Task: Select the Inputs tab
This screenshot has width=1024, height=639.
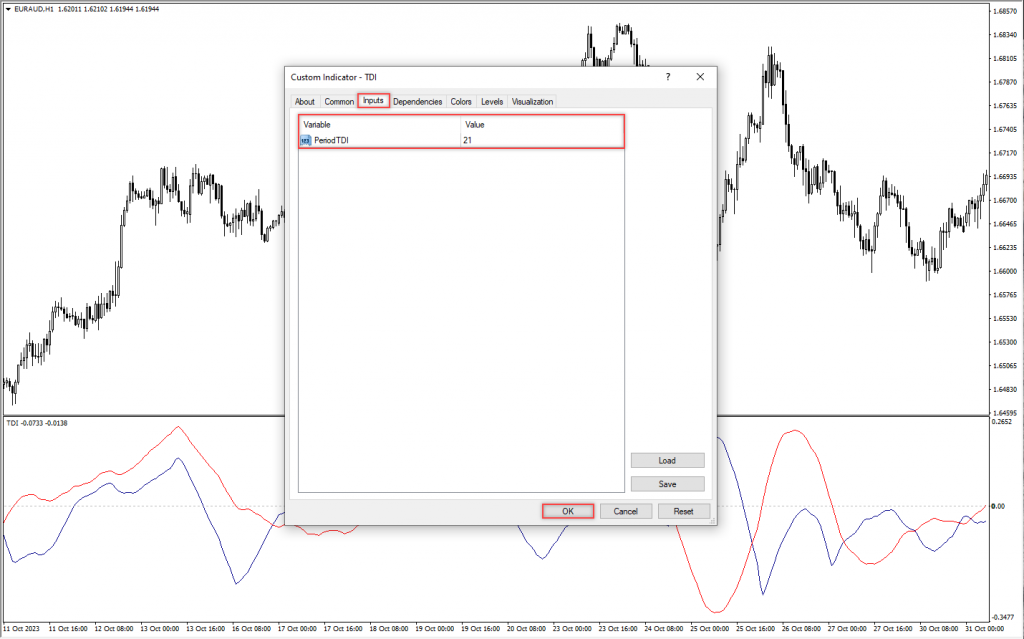Action: click(373, 101)
